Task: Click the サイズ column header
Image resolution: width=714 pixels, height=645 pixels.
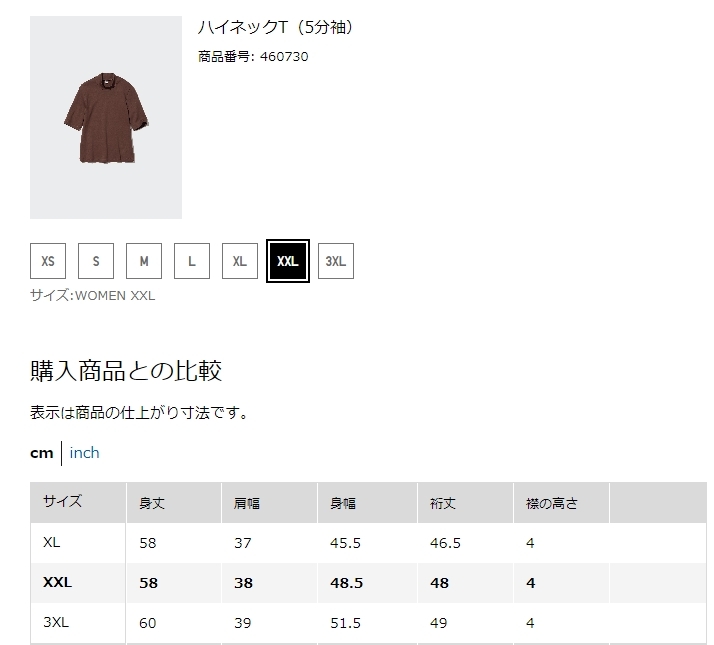Action: (x=62, y=502)
